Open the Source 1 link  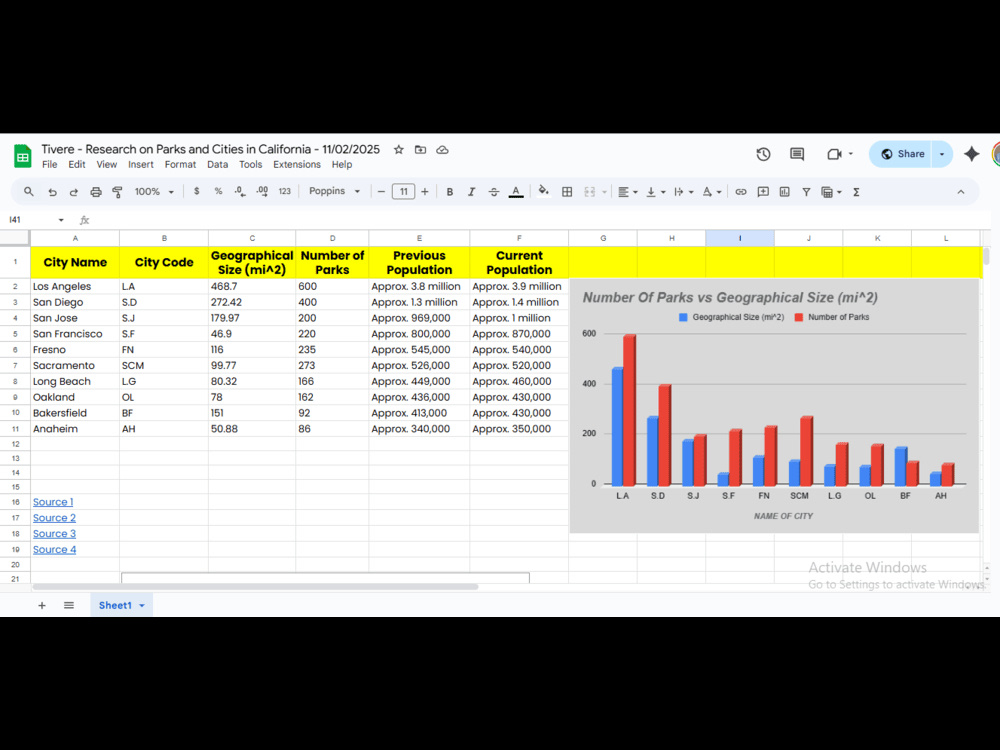pyautogui.click(x=53, y=502)
